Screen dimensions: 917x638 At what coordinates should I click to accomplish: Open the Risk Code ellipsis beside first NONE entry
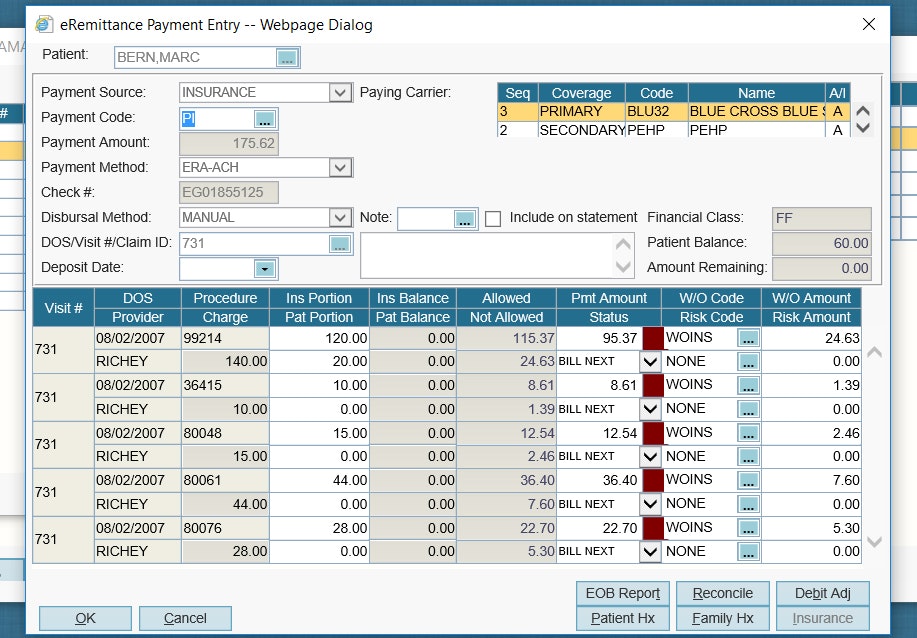click(749, 361)
